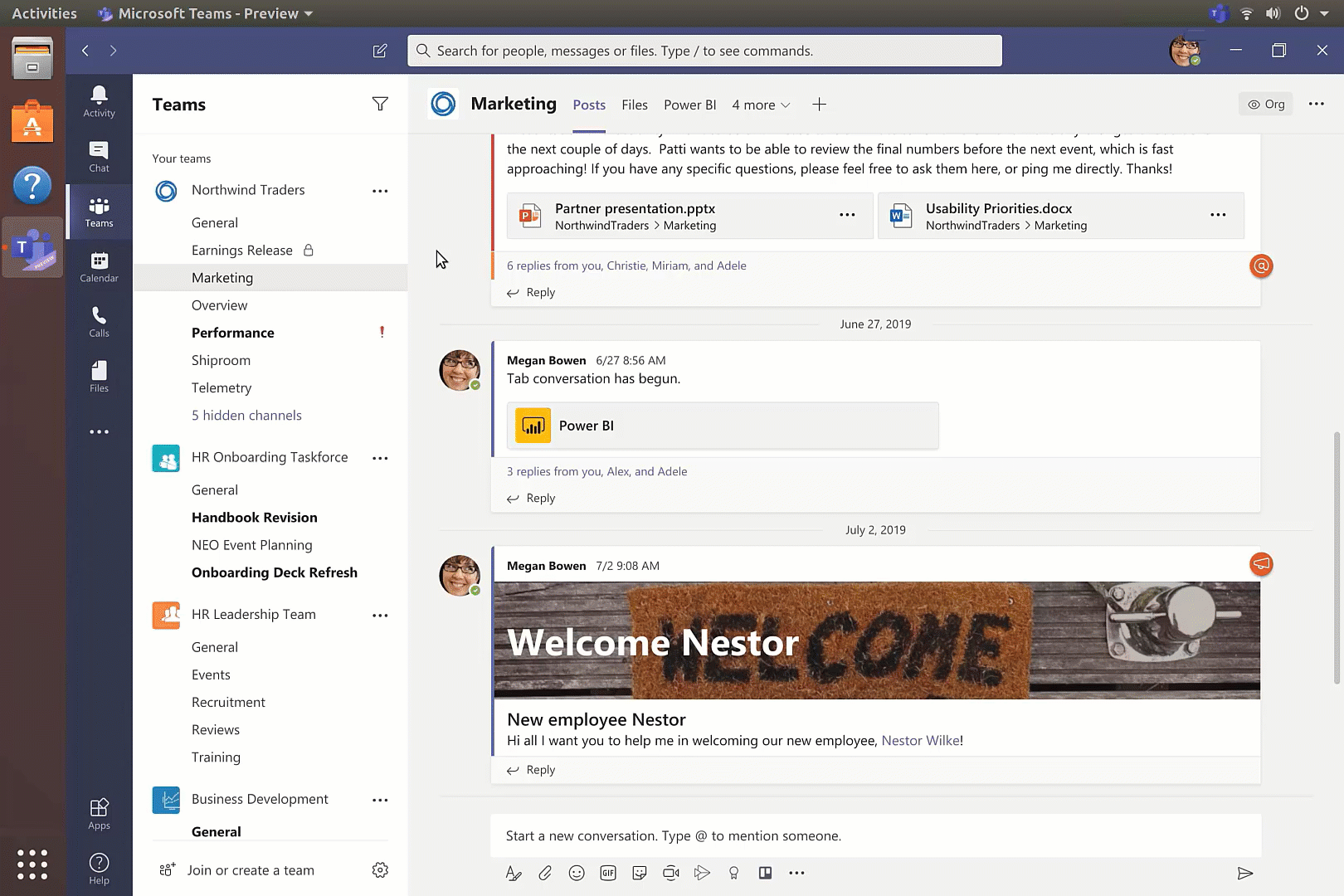Open the teams filter funnel icon

pyautogui.click(x=380, y=104)
